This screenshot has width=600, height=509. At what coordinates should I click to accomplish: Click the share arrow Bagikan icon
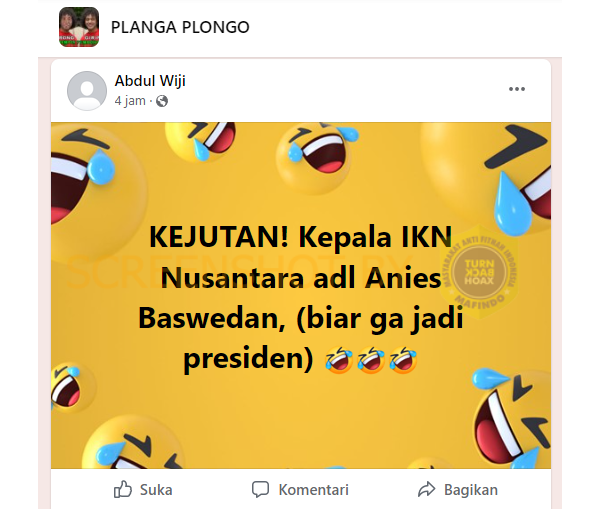[427, 489]
